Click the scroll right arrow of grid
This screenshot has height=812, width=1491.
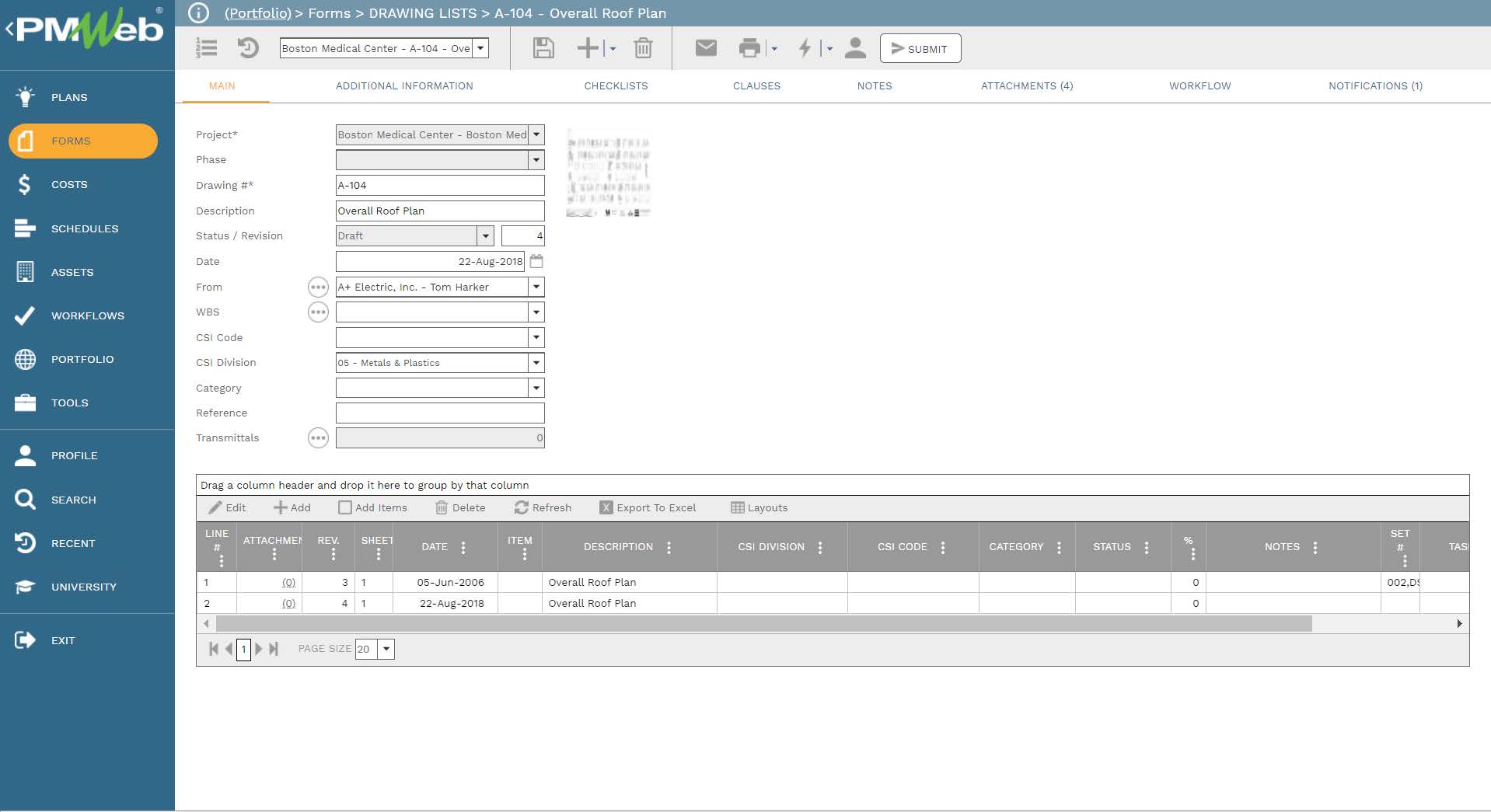click(x=1459, y=623)
